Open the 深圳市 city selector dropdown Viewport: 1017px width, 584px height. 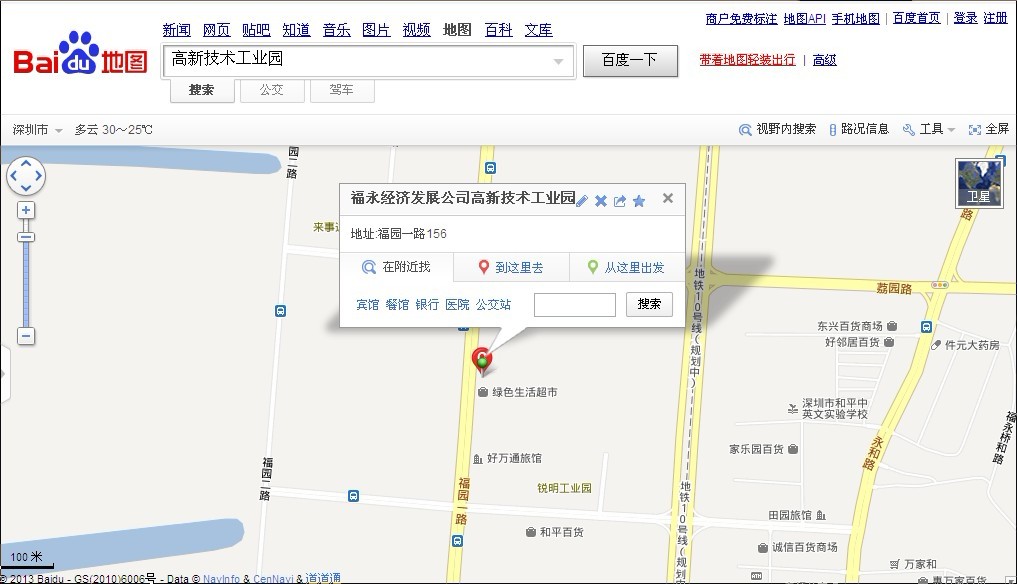(x=38, y=130)
